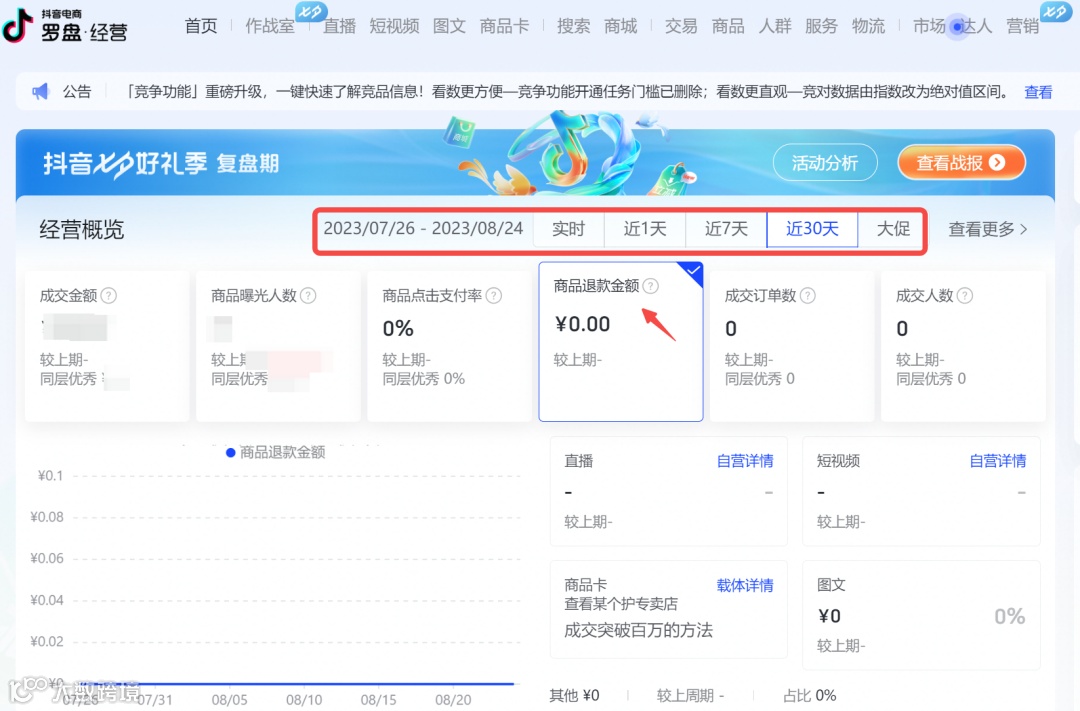Open help icon beside 商品点击支付率
Image resolution: width=1080 pixels, height=711 pixels.
pos(494,296)
